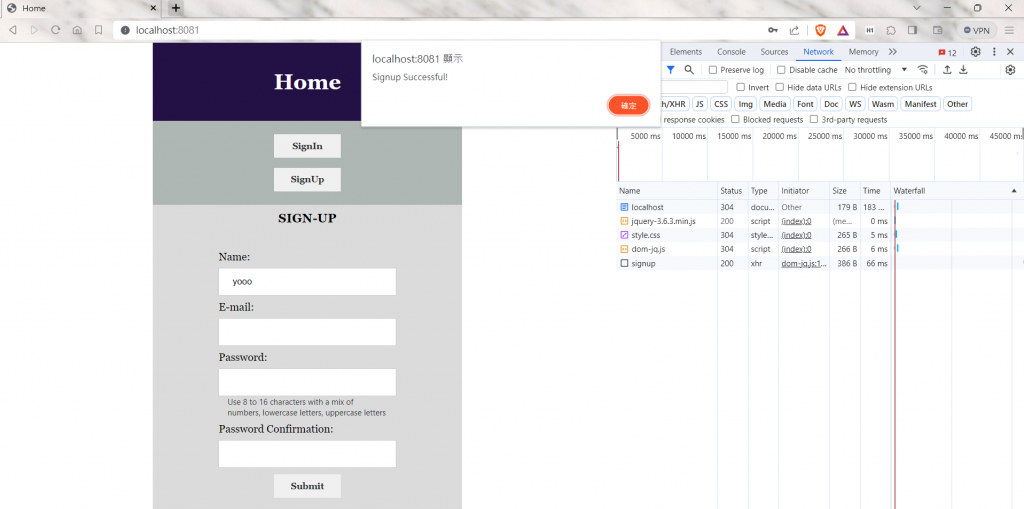The image size is (1024, 509).
Task: Filter requests by Manifest type
Action: click(x=921, y=104)
